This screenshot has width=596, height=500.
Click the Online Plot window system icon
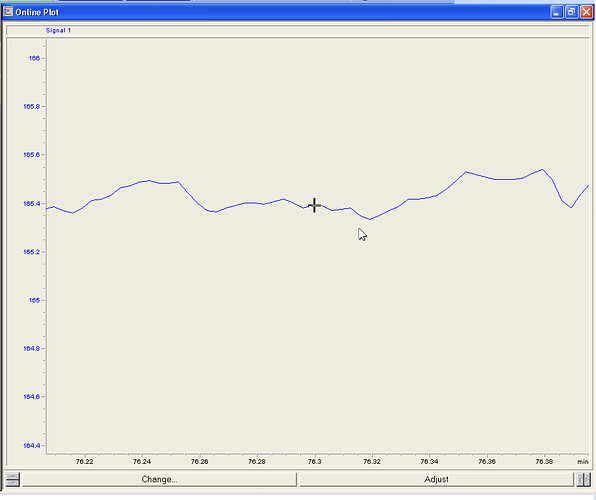(8, 12)
